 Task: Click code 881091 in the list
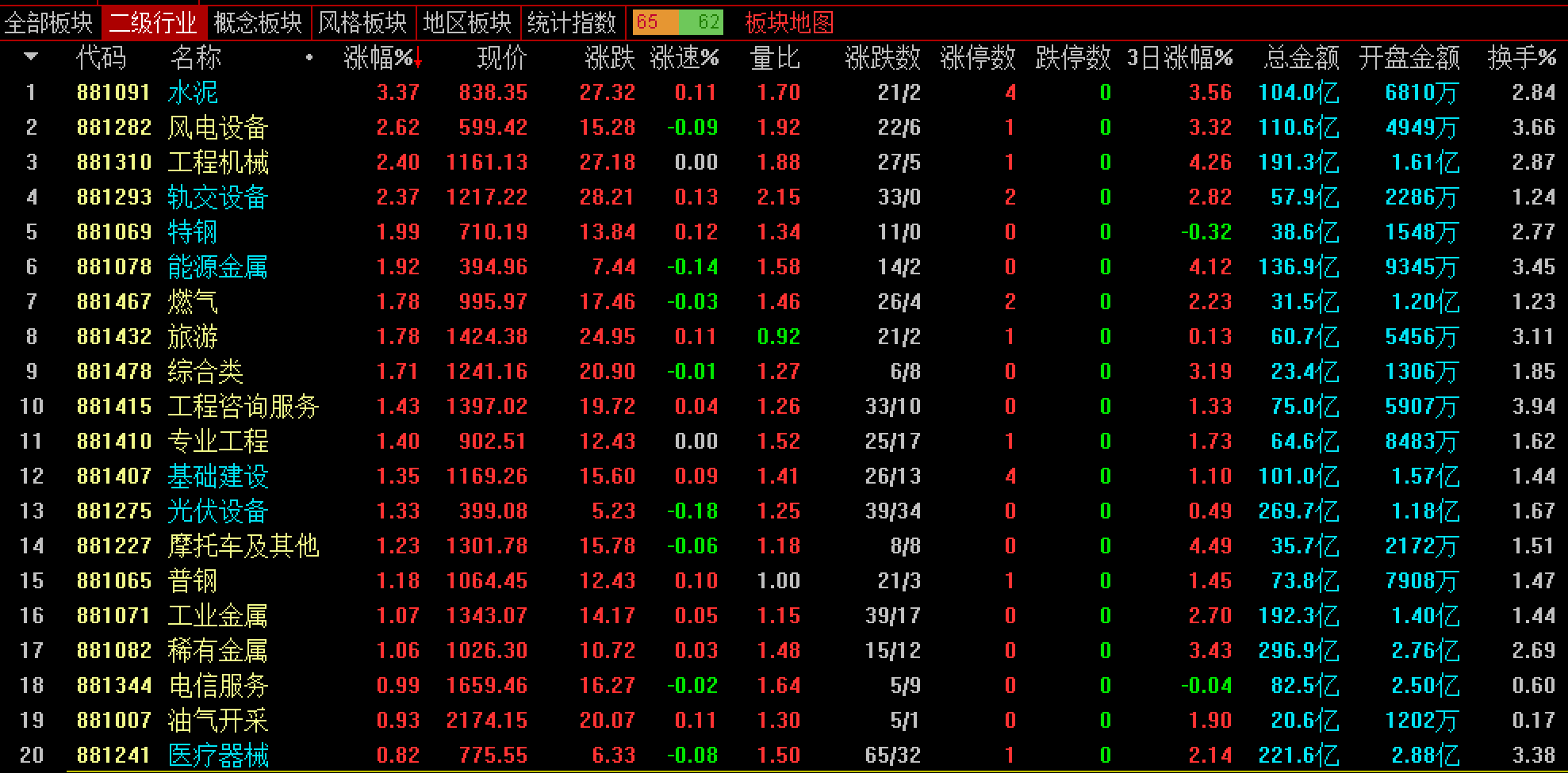pos(114,93)
